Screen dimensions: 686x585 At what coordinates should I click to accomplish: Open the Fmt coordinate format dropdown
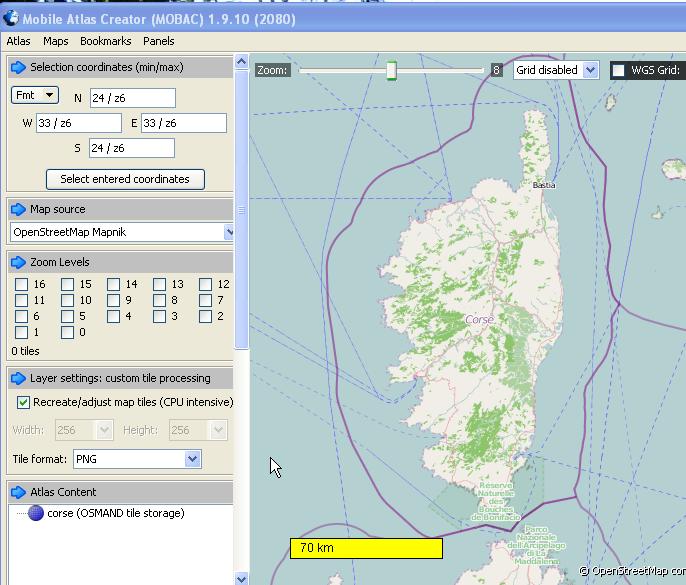click(35, 95)
